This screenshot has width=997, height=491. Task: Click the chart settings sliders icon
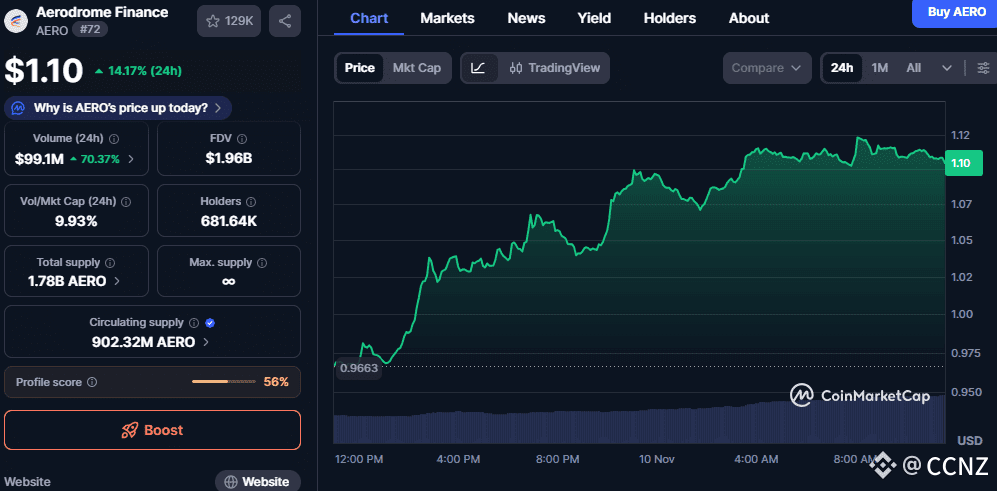coord(983,68)
